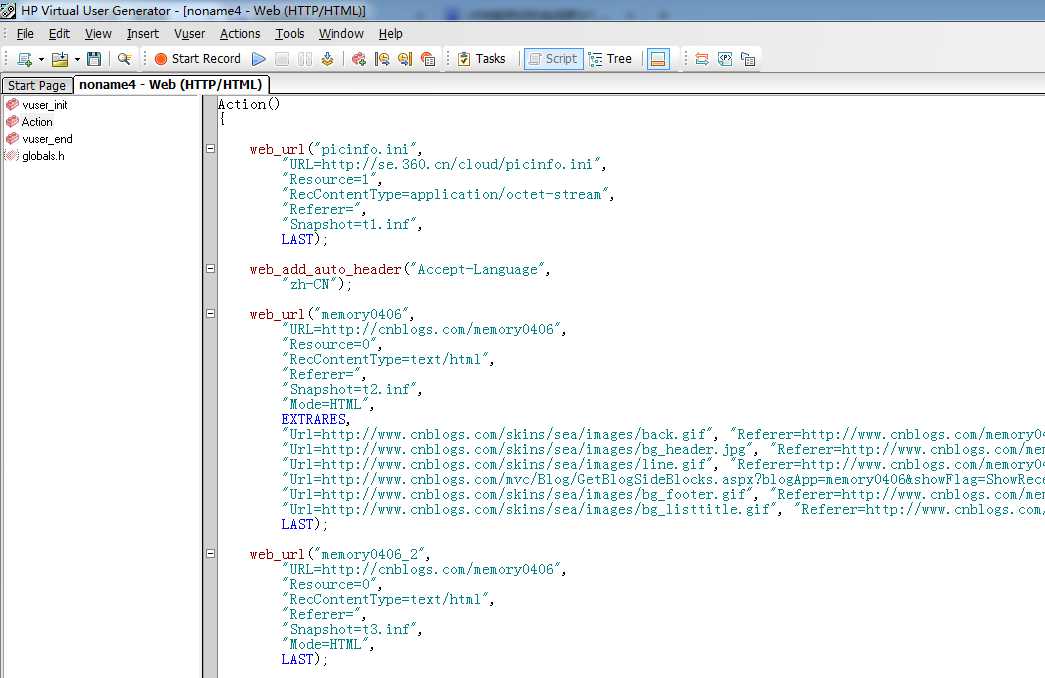Collapse the web_add_auto_header block
The image size is (1045, 678).
(x=211, y=269)
